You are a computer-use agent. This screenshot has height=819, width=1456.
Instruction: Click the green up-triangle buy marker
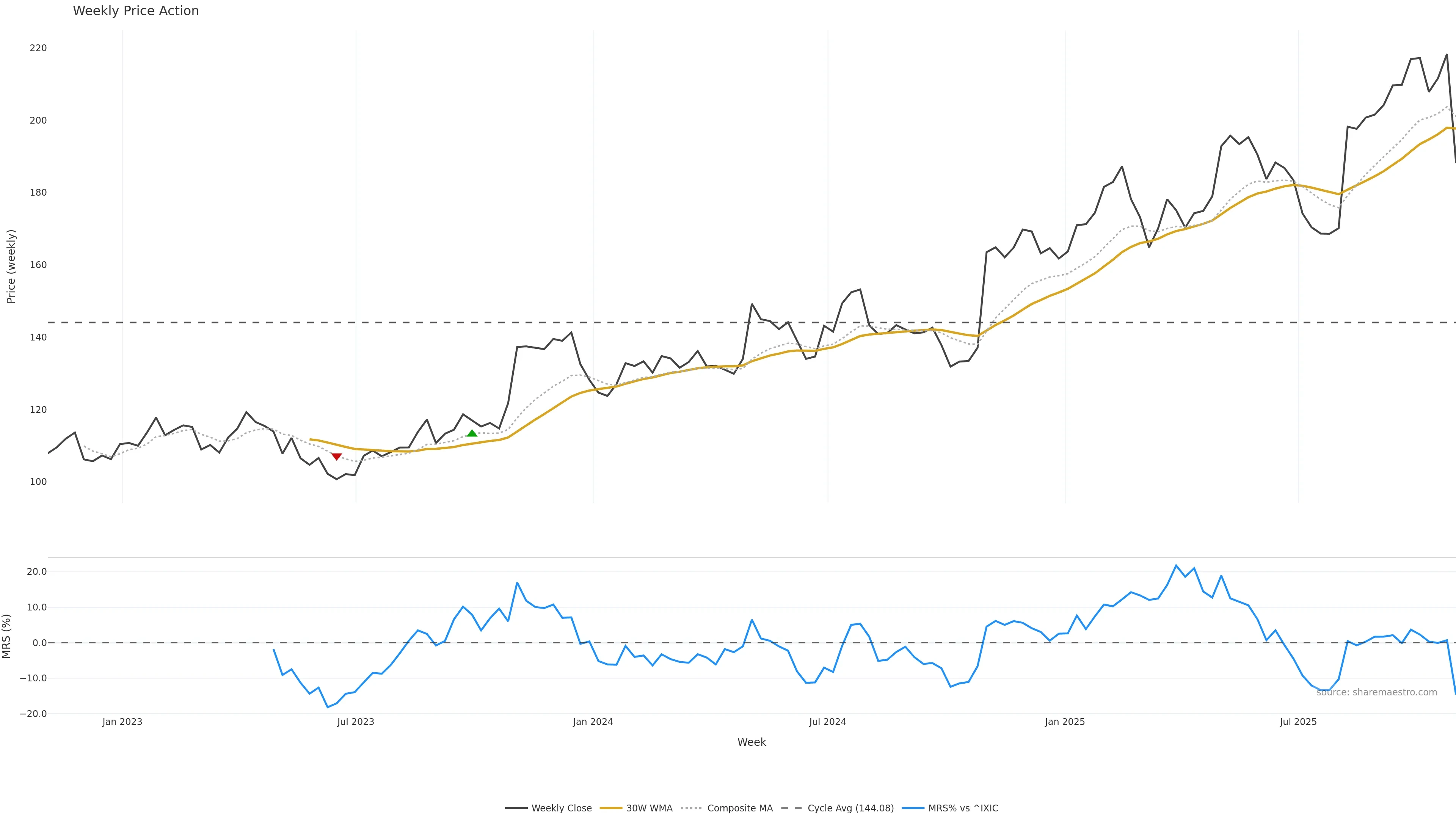(472, 433)
